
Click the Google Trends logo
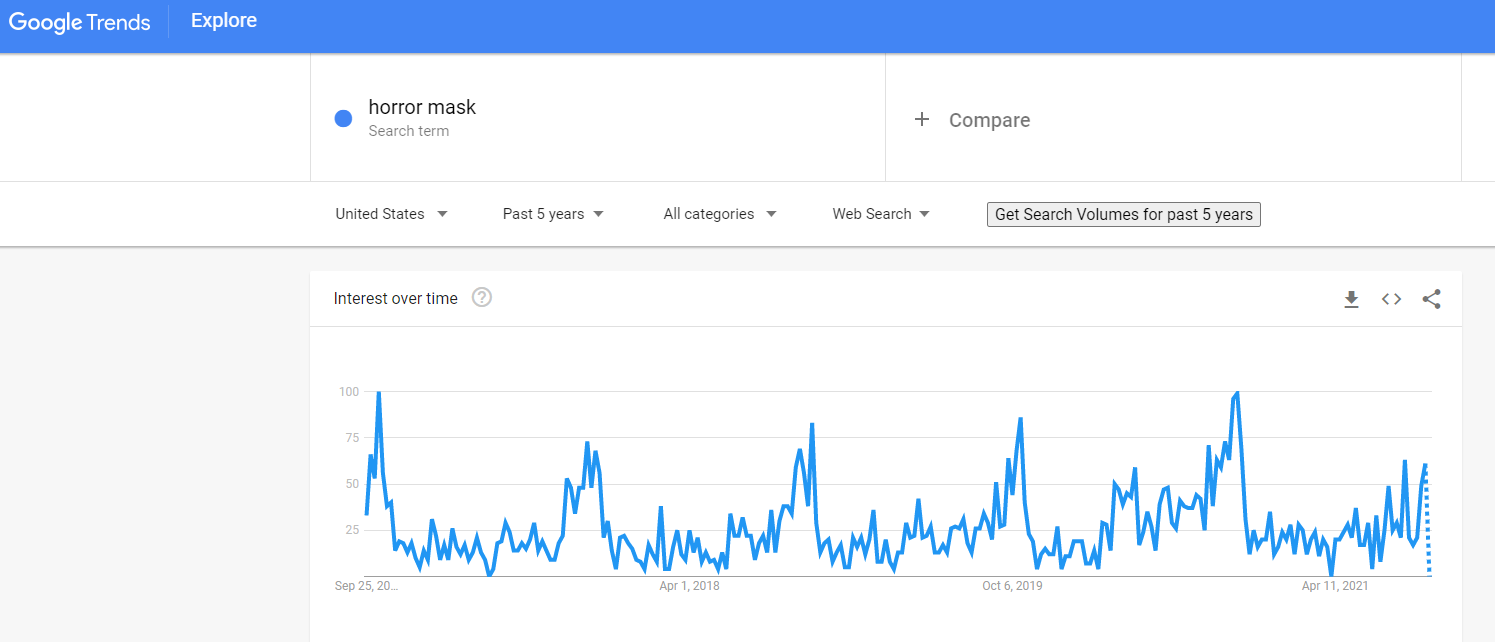pyautogui.click(x=80, y=21)
